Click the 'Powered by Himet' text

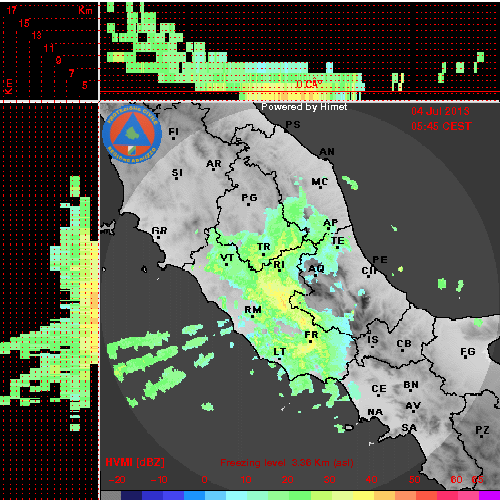[304, 107]
